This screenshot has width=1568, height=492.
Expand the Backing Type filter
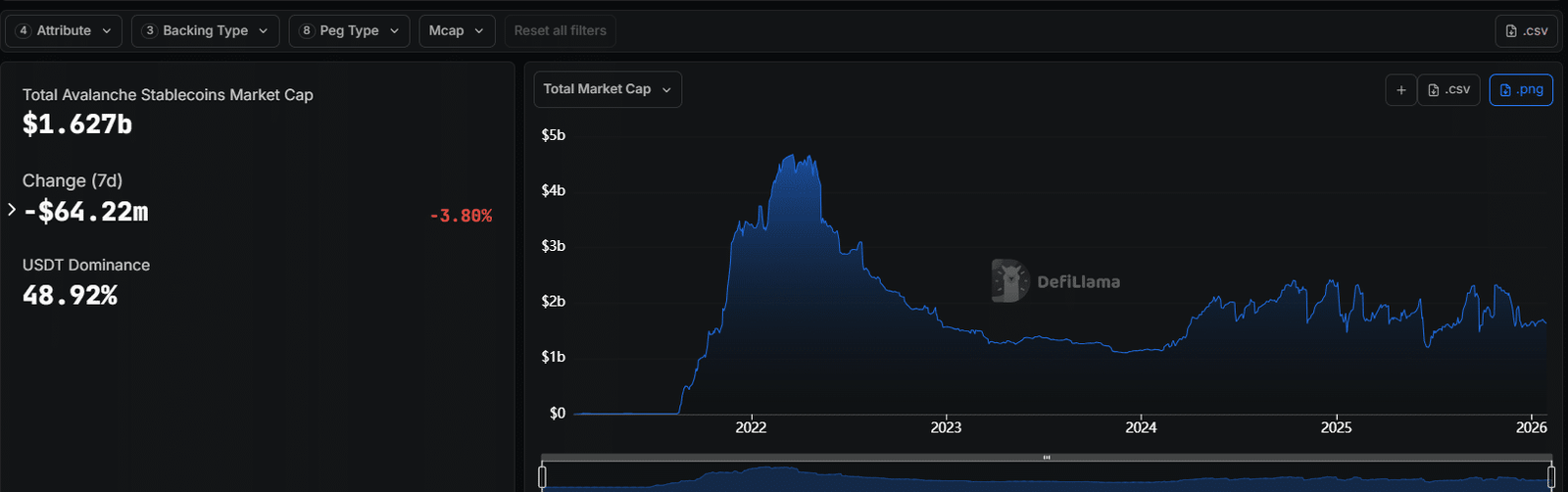205,30
